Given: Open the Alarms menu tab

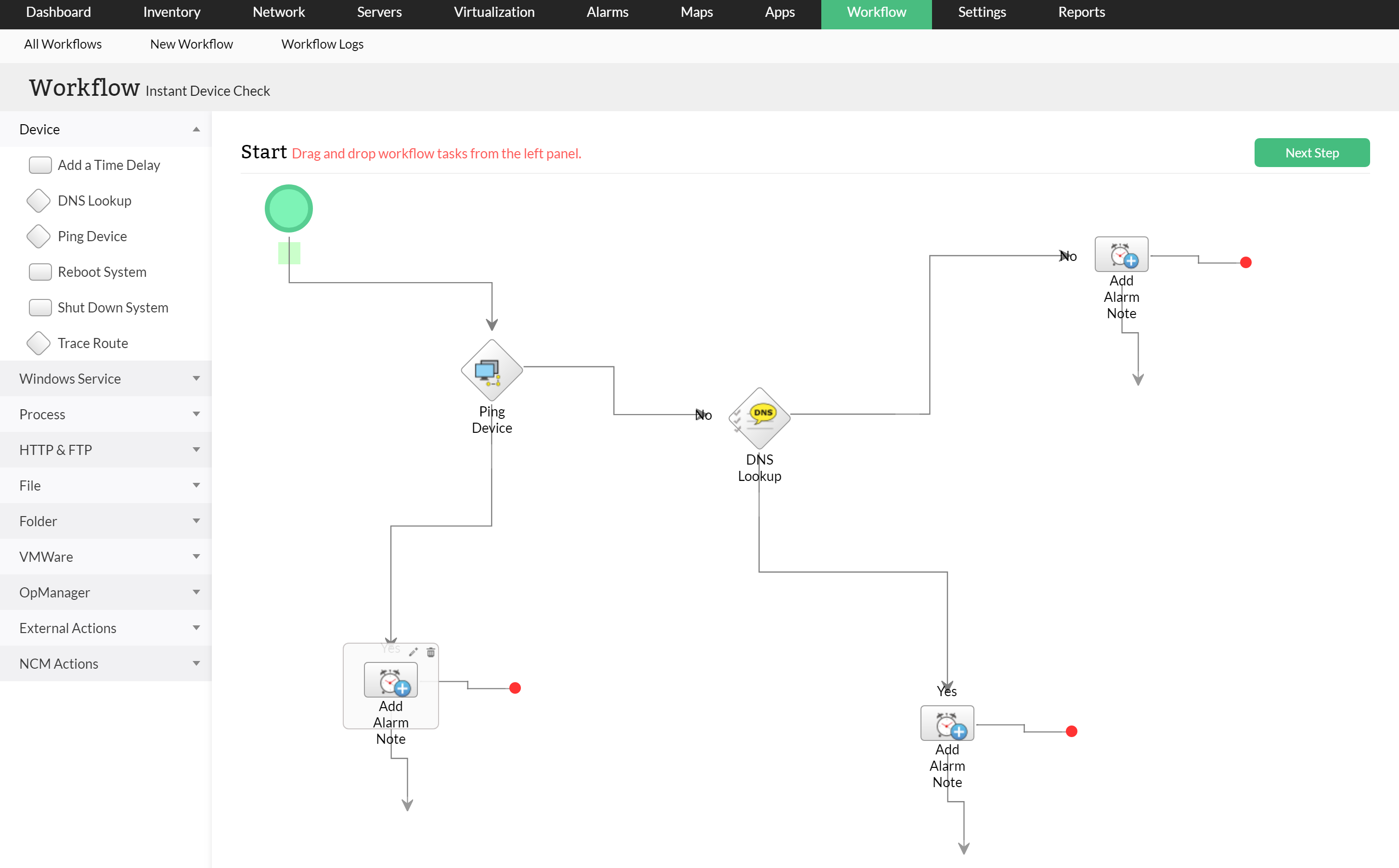Looking at the screenshot, I should [x=607, y=12].
